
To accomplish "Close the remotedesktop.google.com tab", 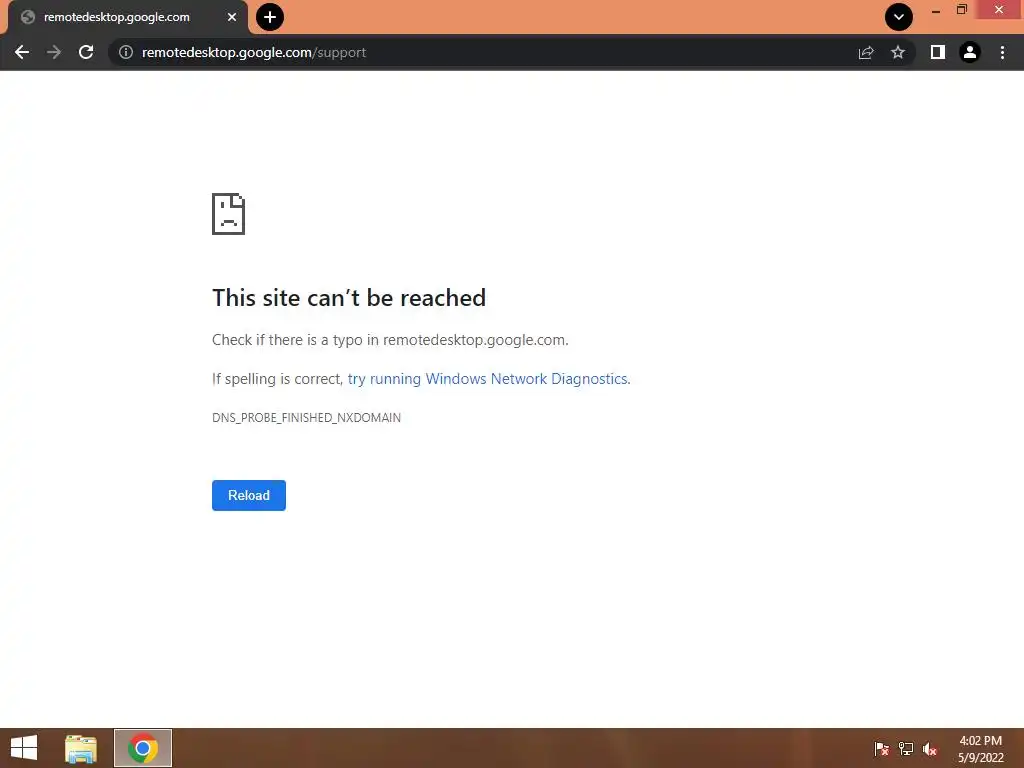I will 232,17.
